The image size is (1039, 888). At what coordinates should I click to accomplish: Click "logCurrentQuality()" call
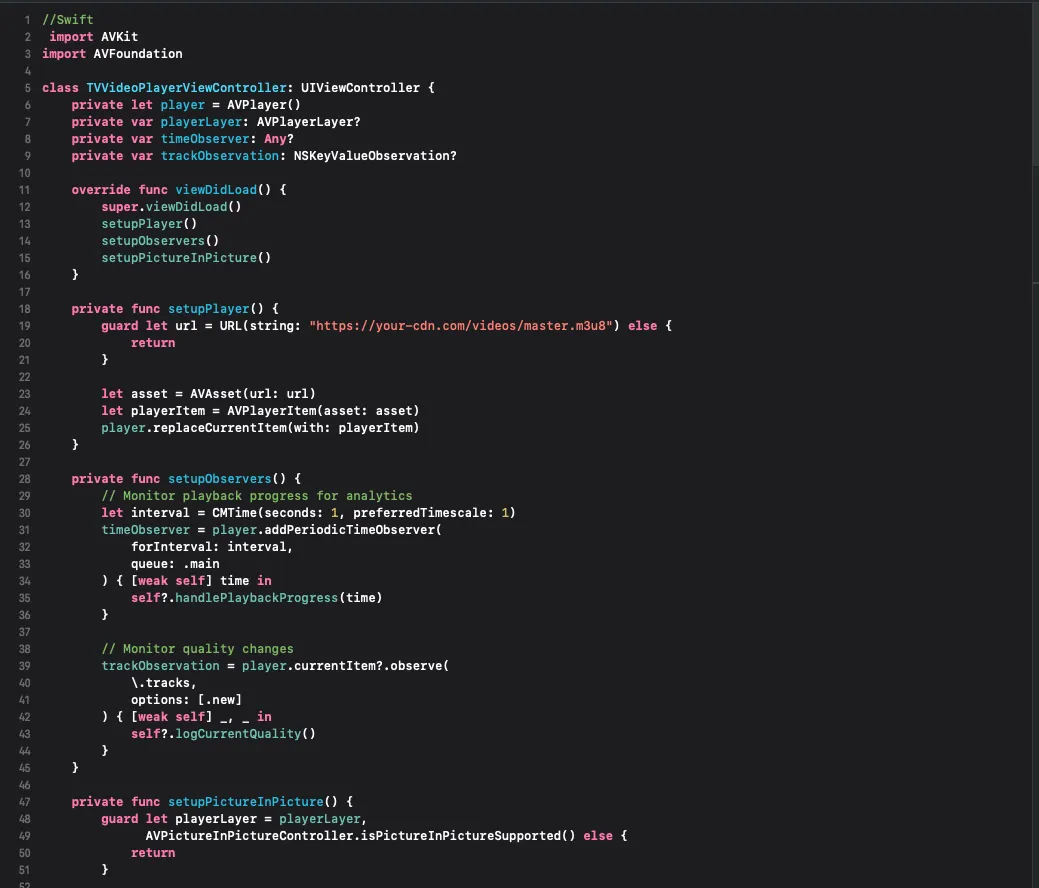click(x=245, y=734)
